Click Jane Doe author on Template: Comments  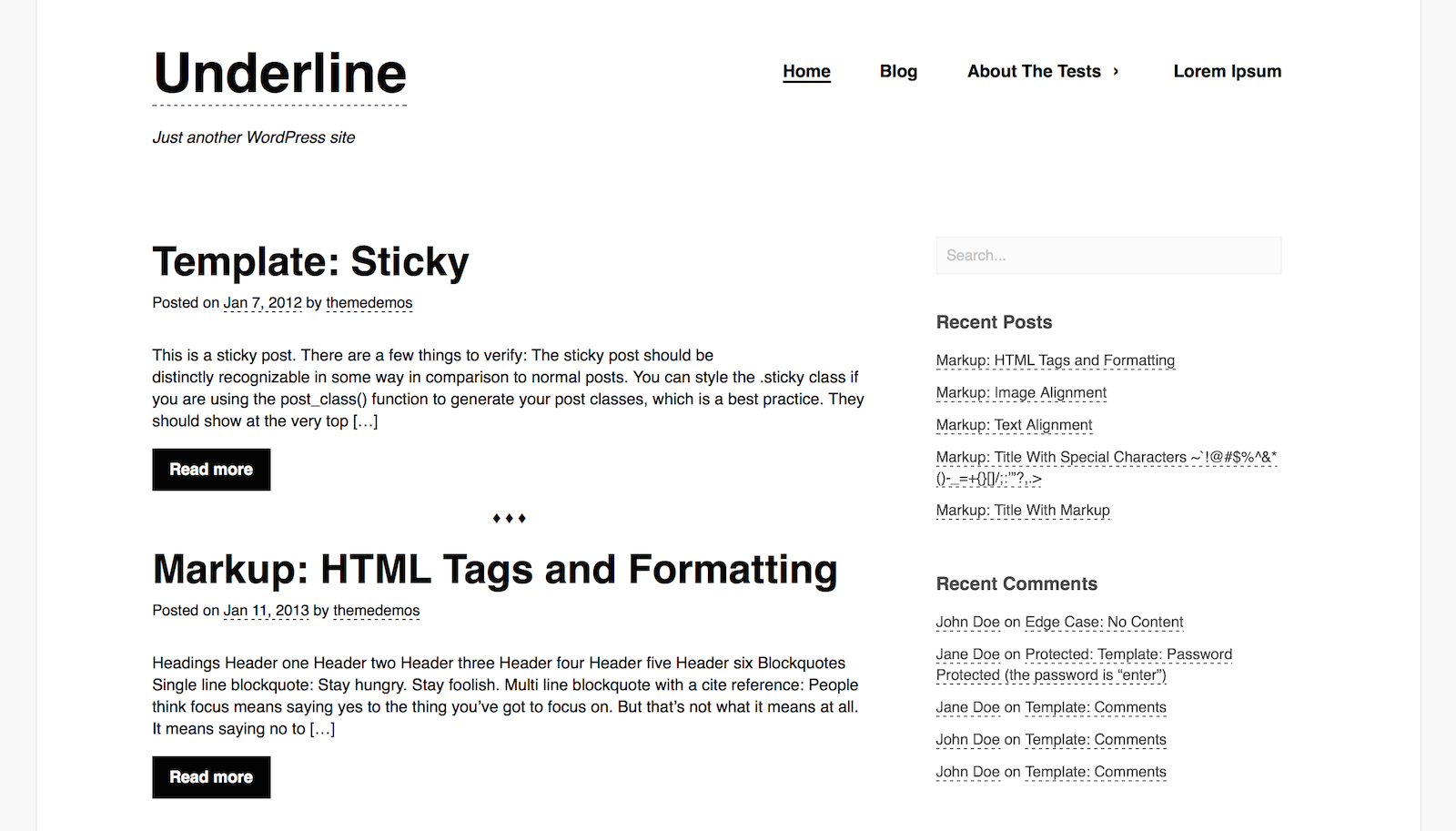[x=967, y=708]
